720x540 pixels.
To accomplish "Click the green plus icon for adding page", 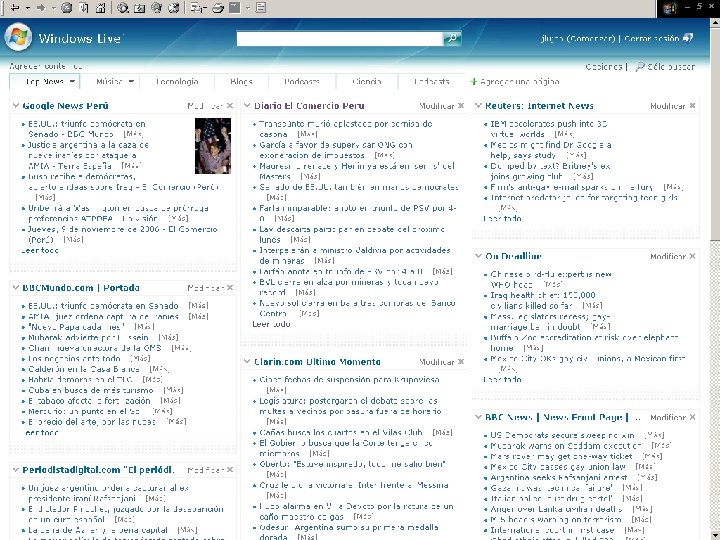I will (x=474, y=82).
